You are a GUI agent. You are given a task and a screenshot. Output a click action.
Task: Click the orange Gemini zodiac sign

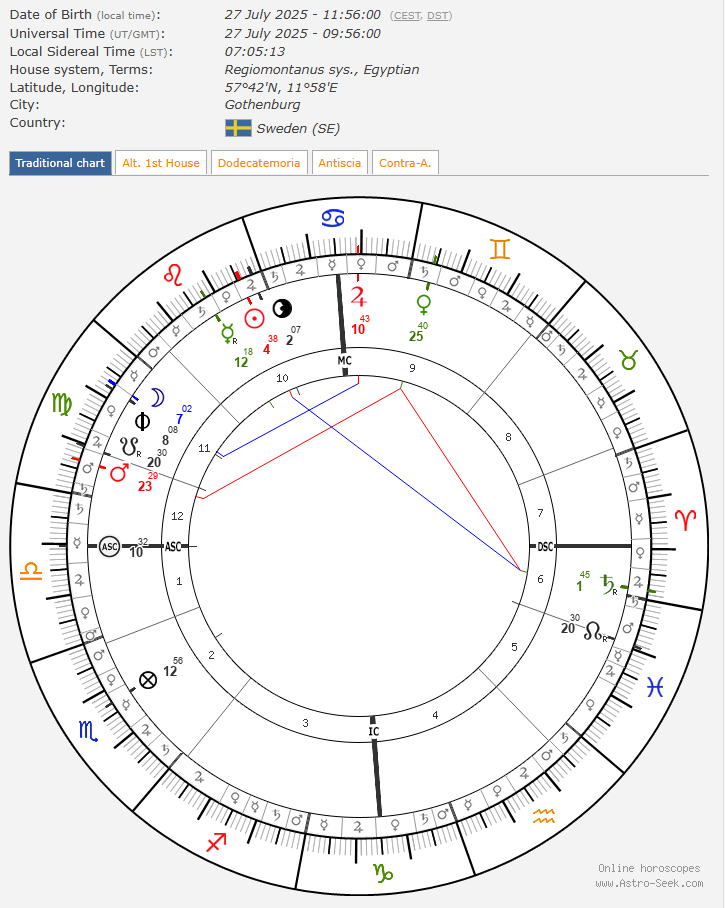tap(500, 249)
